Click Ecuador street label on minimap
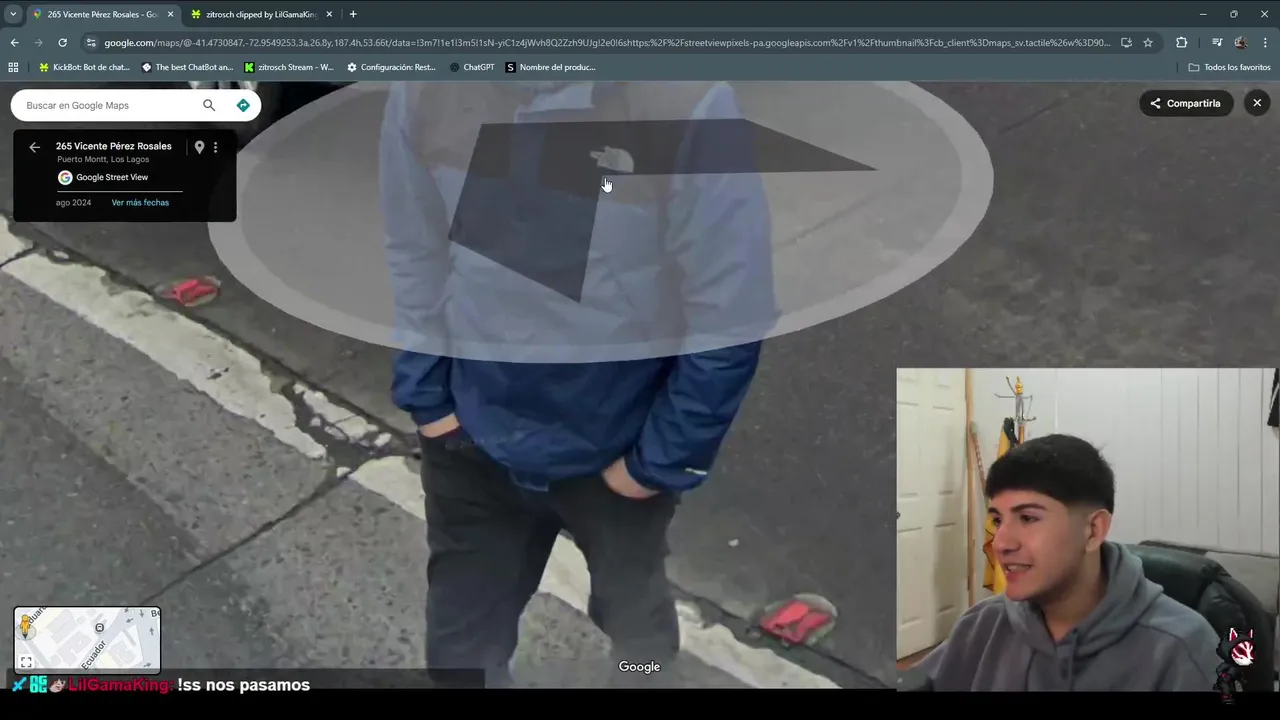 coord(94,654)
